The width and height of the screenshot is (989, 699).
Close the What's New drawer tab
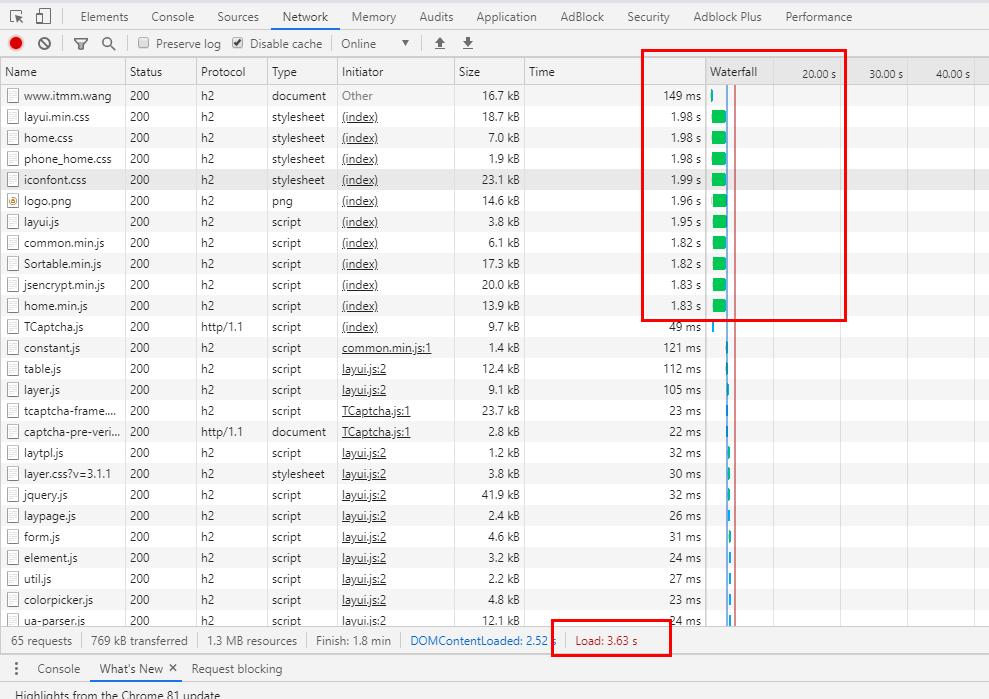pos(173,668)
